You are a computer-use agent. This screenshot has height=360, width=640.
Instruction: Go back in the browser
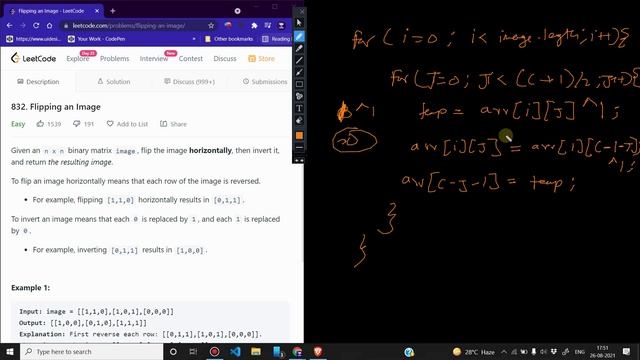pyautogui.click(x=9, y=25)
